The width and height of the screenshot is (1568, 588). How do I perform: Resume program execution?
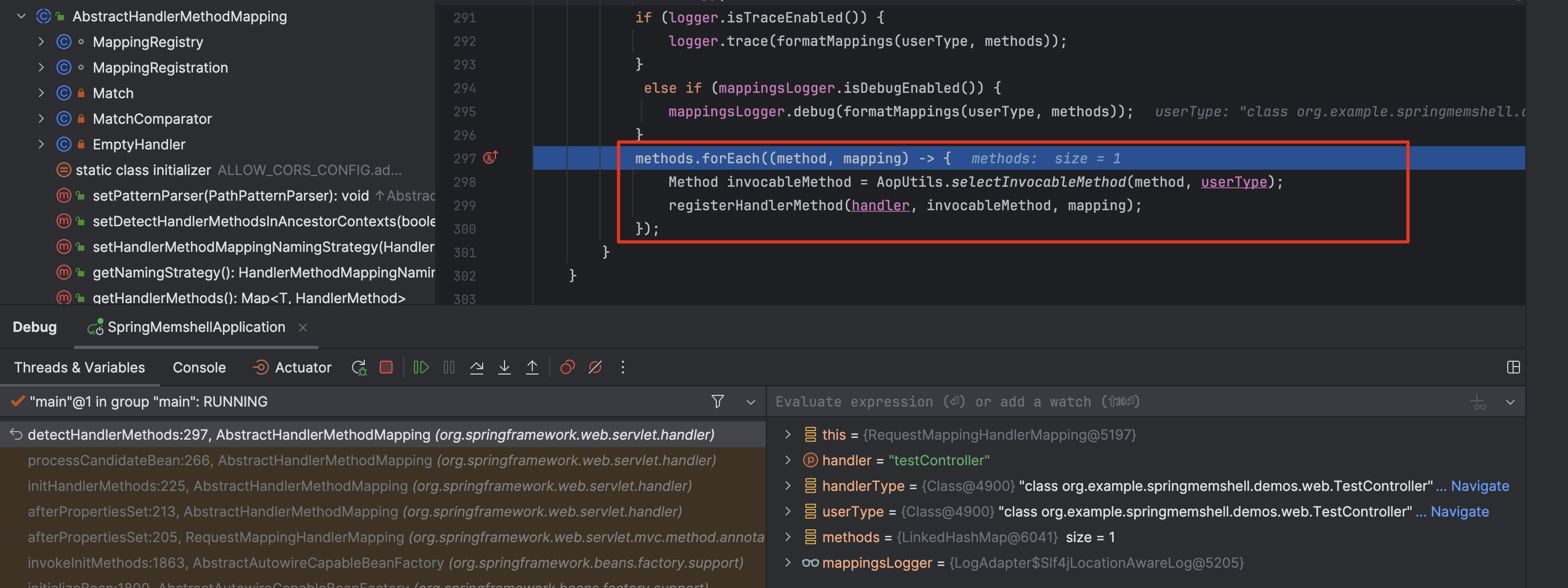pos(421,367)
